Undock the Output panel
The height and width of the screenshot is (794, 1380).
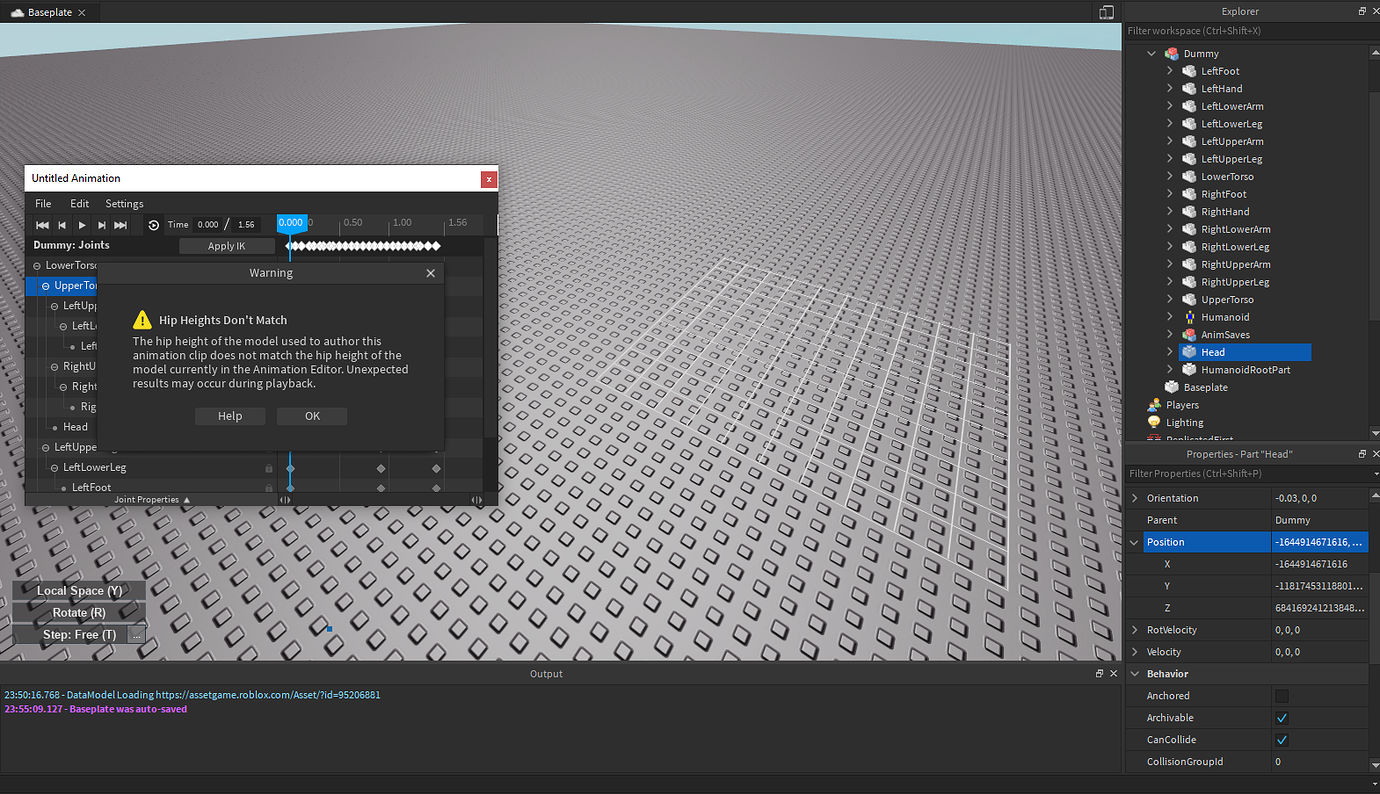[x=1099, y=674]
